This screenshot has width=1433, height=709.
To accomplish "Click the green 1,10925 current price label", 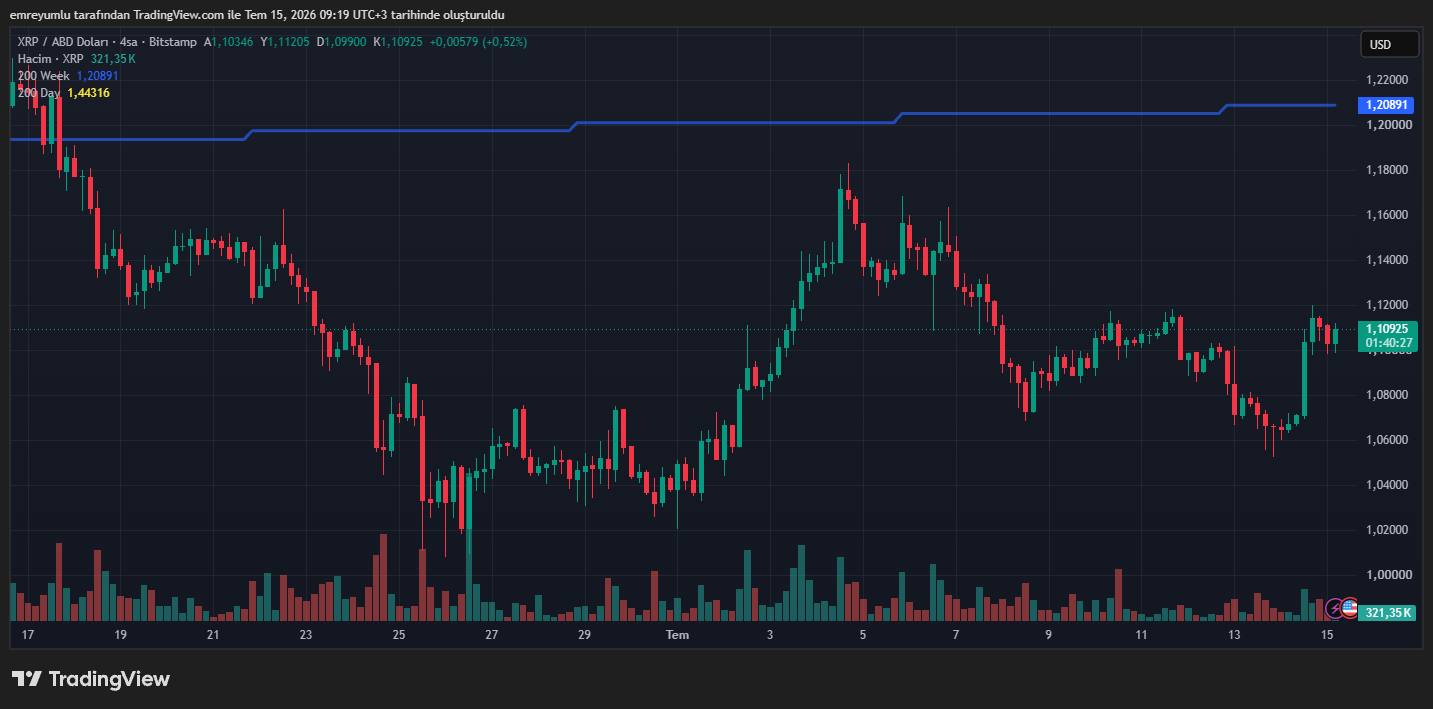I will point(1387,328).
